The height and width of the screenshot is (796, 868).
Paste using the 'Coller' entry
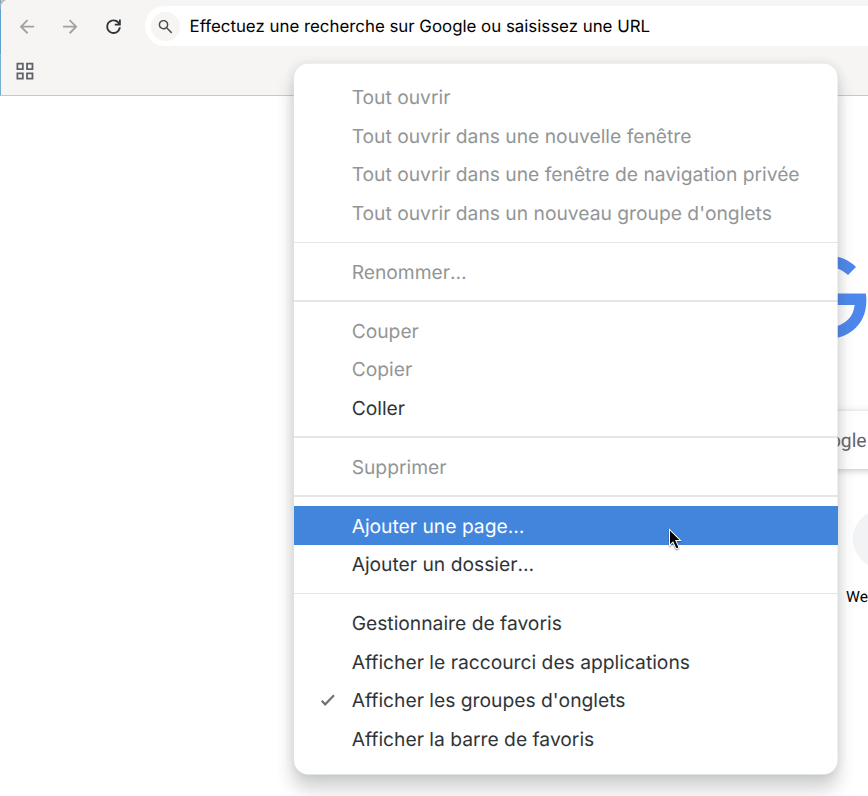378,408
